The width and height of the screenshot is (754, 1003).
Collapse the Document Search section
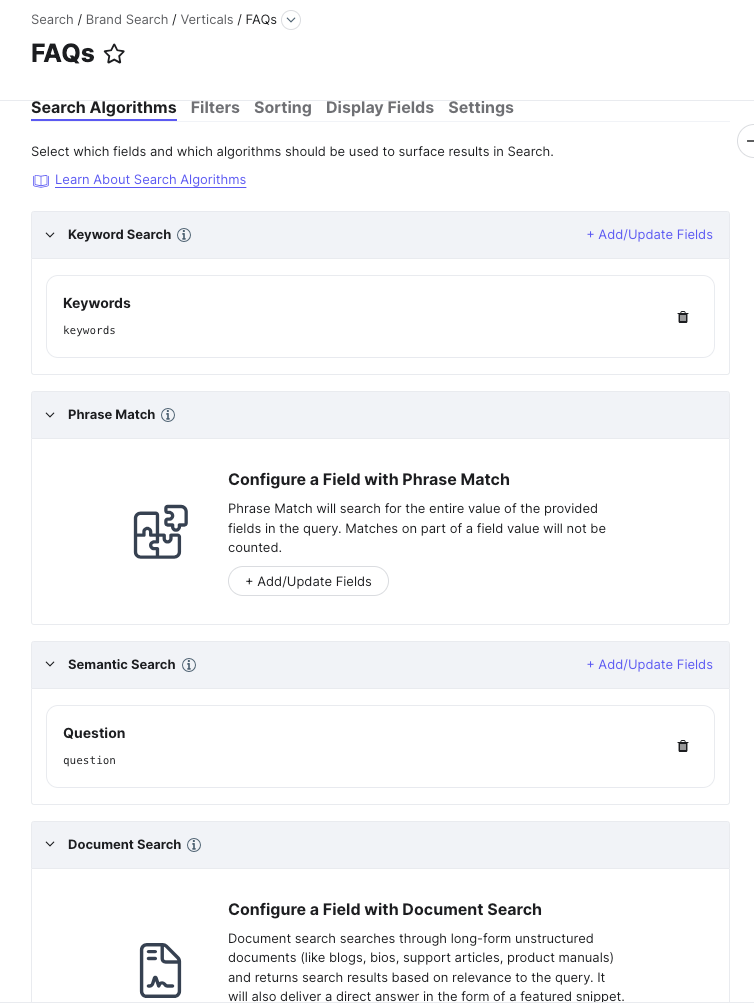50,844
